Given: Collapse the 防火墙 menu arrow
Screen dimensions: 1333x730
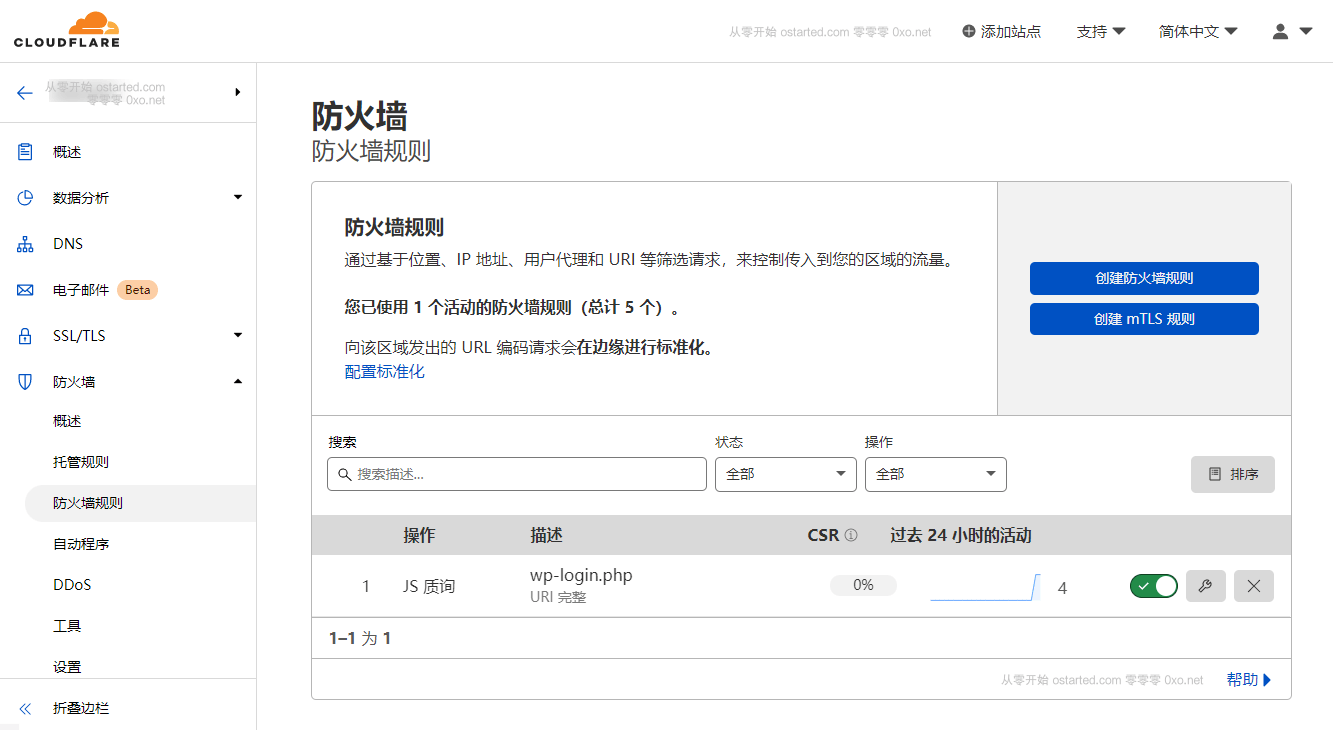Looking at the screenshot, I should tap(238, 381).
